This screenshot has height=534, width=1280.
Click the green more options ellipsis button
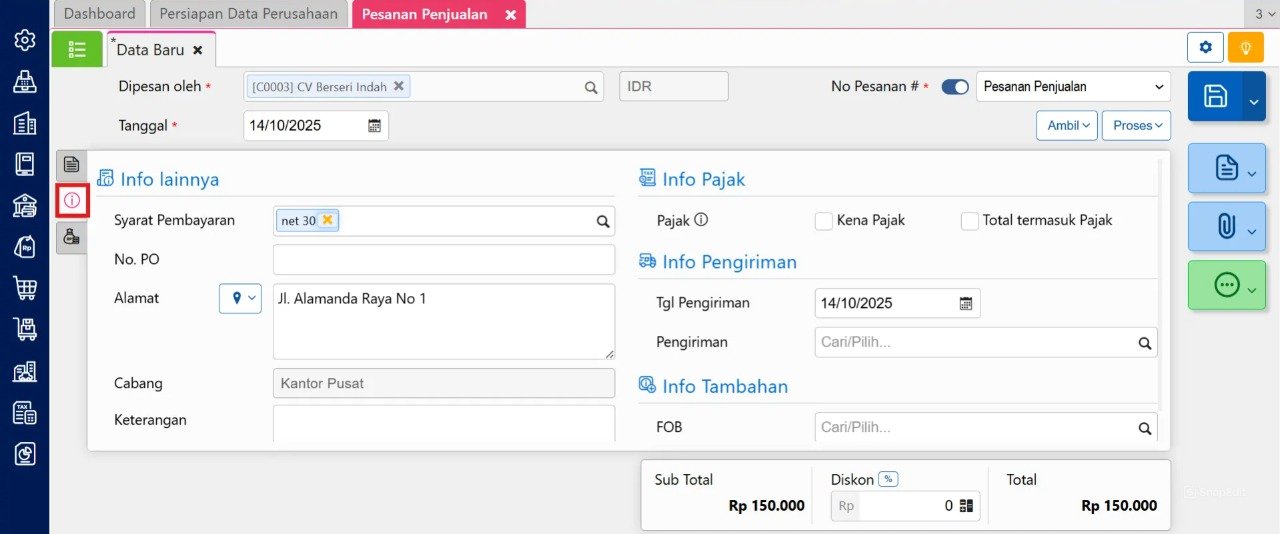coord(1225,285)
